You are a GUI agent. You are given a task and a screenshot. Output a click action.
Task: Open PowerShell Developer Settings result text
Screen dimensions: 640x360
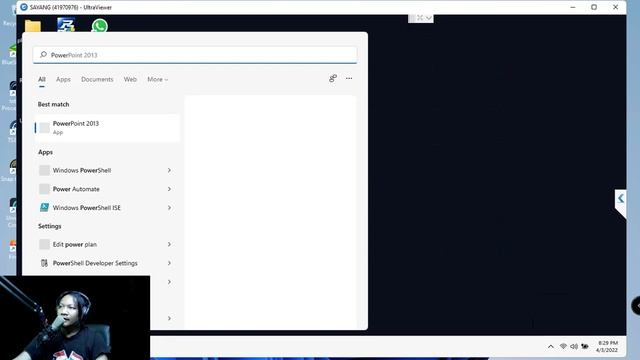coord(95,263)
